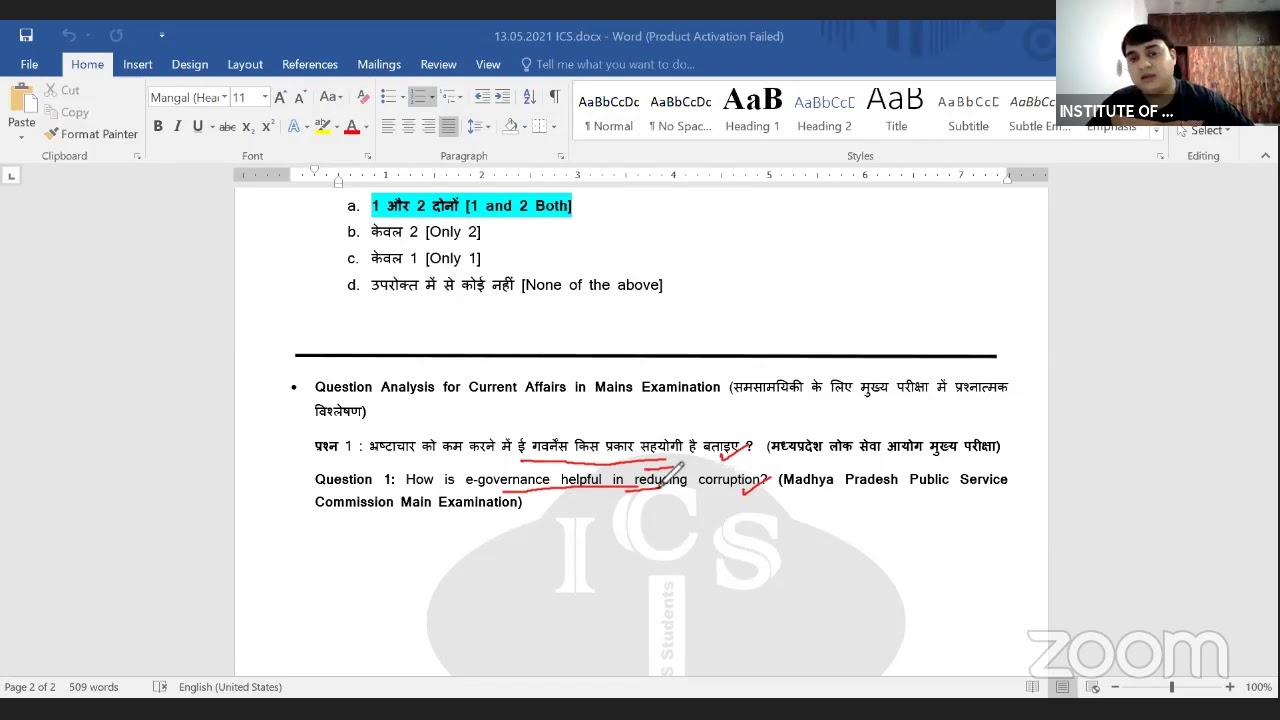This screenshot has width=1280, height=720.
Task: Expand the Paste options arrow
Action: [21, 135]
